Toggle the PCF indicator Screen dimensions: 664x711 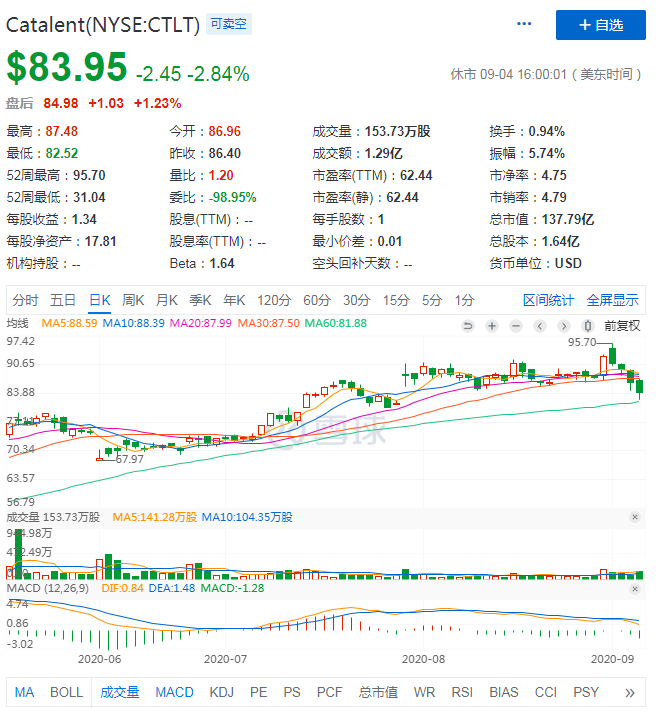click(x=329, y=692)
